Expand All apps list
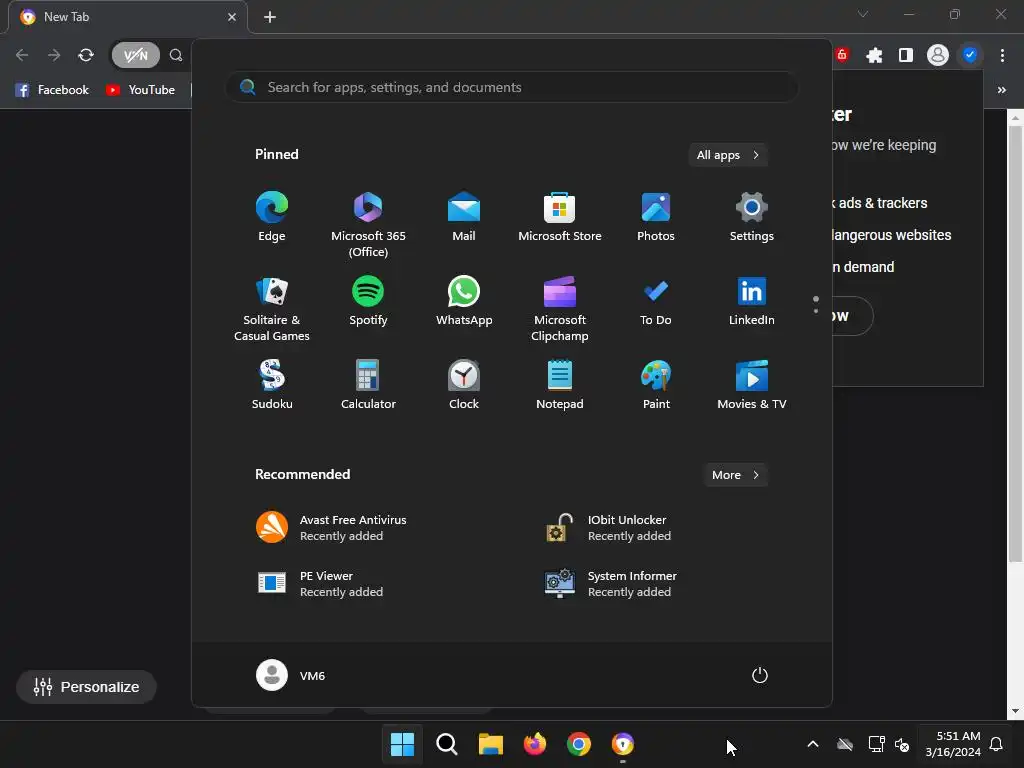Viewport: 1024px width, 768px height. 728,155
